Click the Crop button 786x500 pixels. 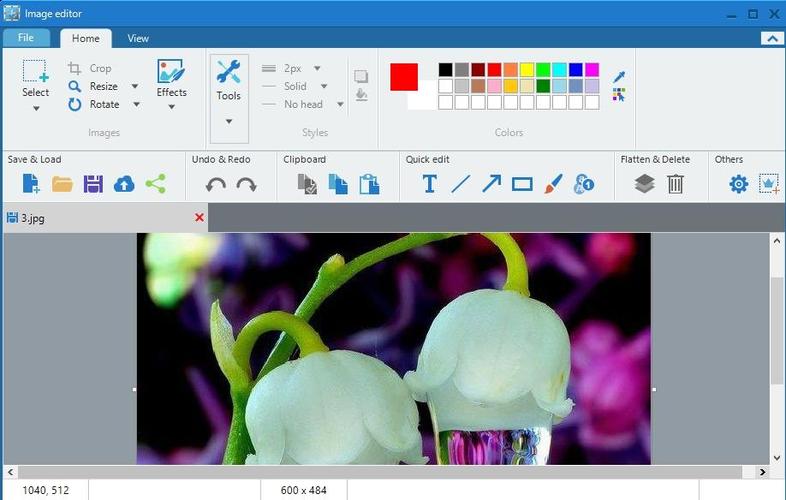click(90, 68)
